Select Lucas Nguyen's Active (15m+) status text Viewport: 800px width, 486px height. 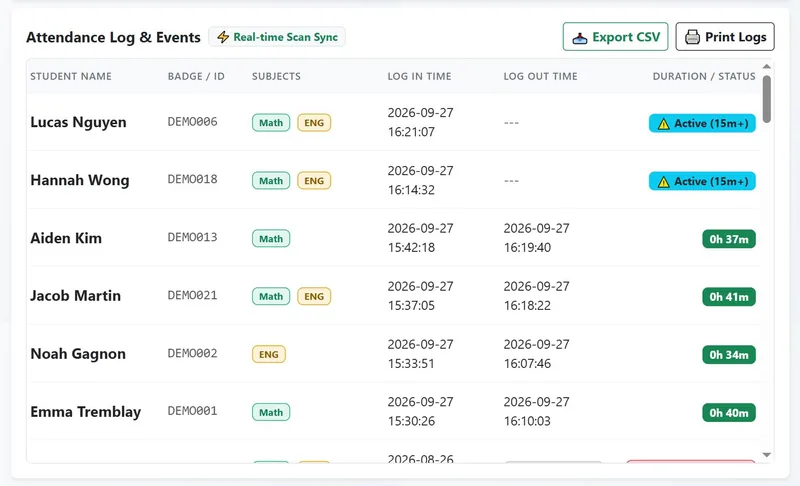click(x=711, y=123)
